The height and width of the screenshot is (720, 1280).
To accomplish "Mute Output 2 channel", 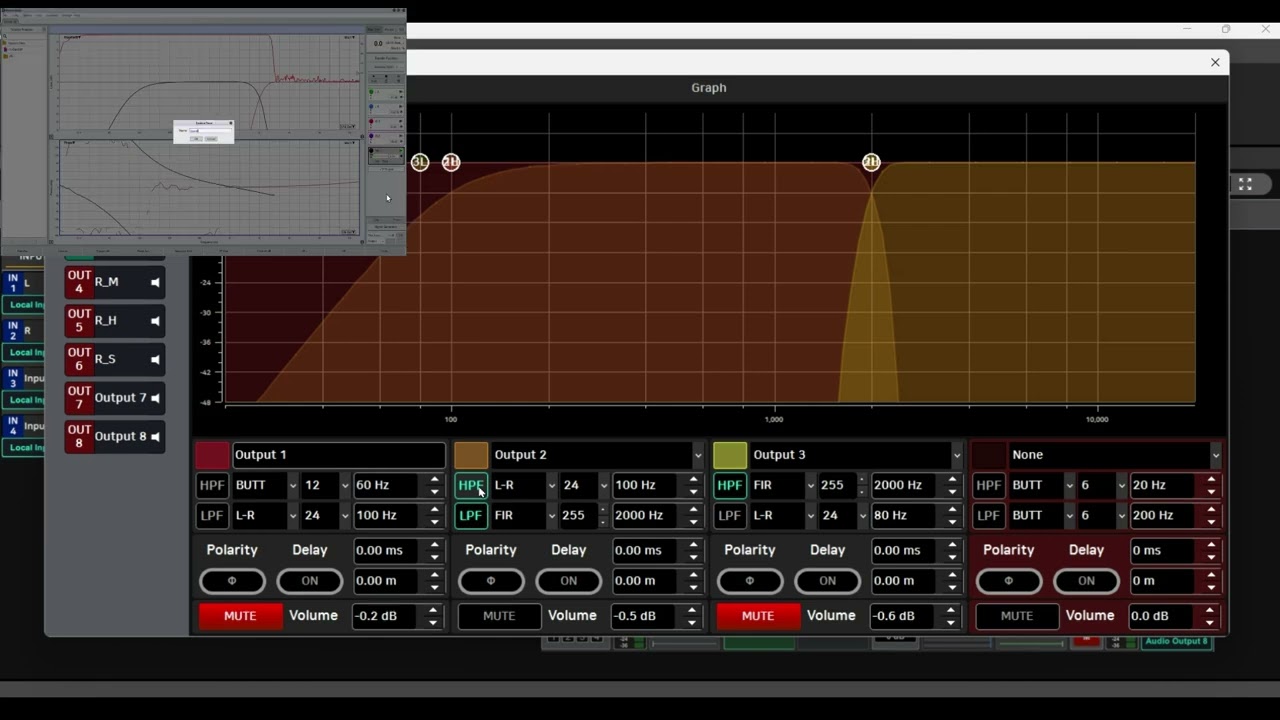I will pyautogui.click(x=499, y=616).
